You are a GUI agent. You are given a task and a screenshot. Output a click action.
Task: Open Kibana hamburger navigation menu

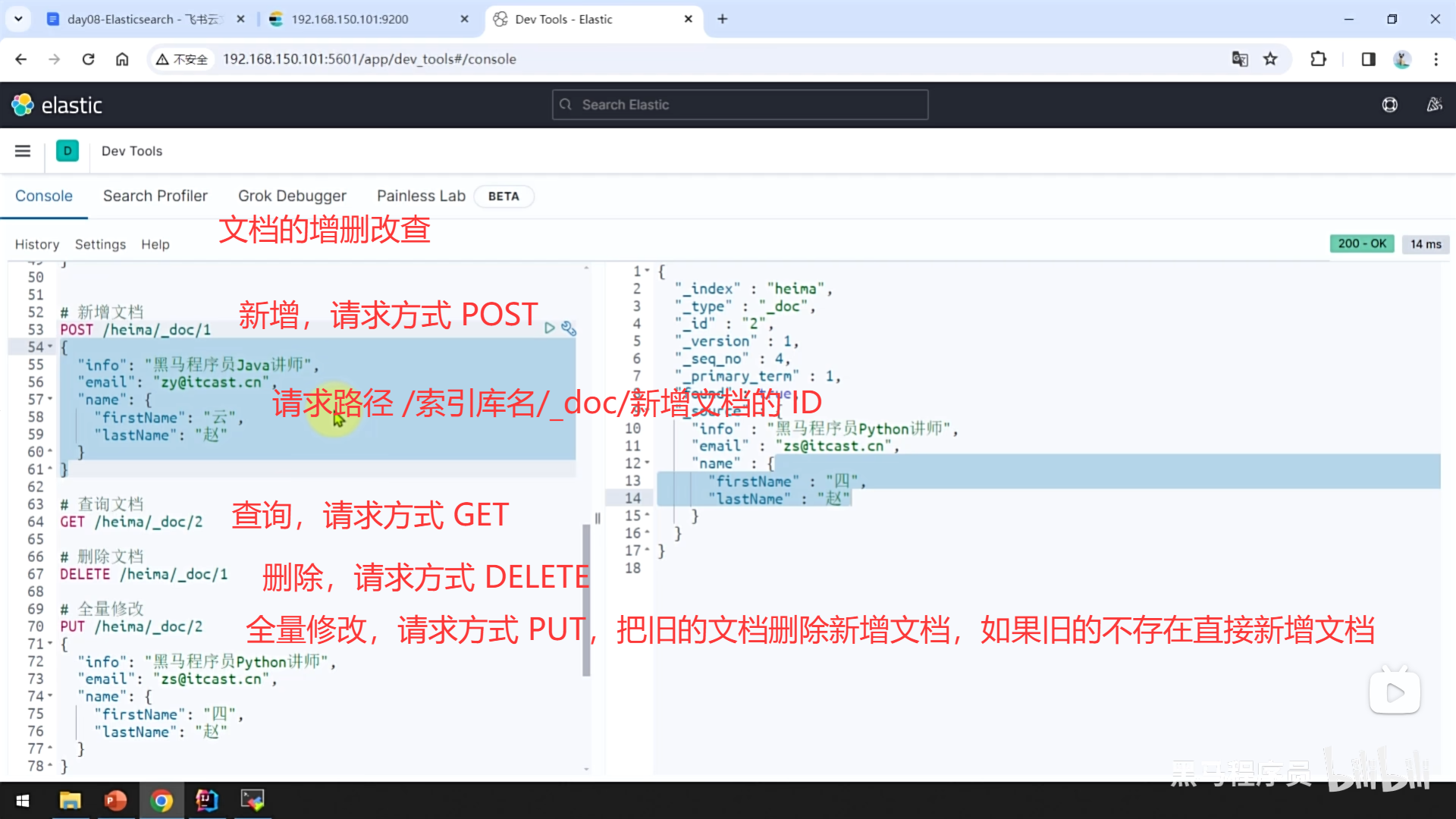coord(23,151)
